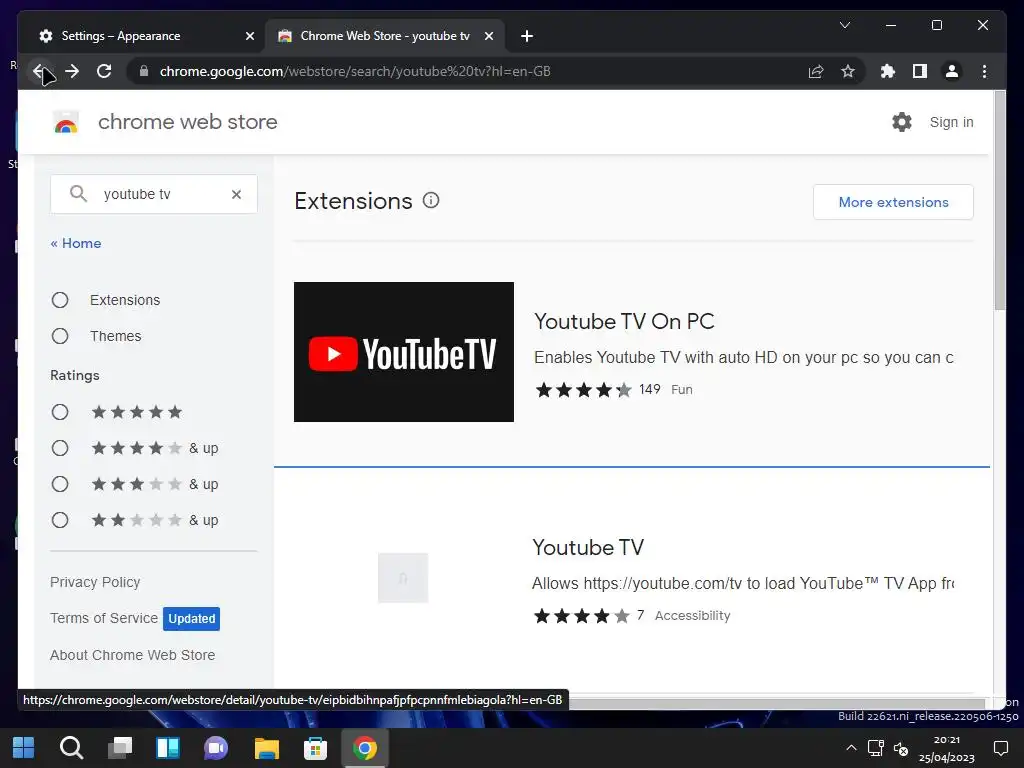Image resolution: width=1024 pixels, height=768 pixels.
Task: Open the web store settings gear
Action: pos(902,122)
